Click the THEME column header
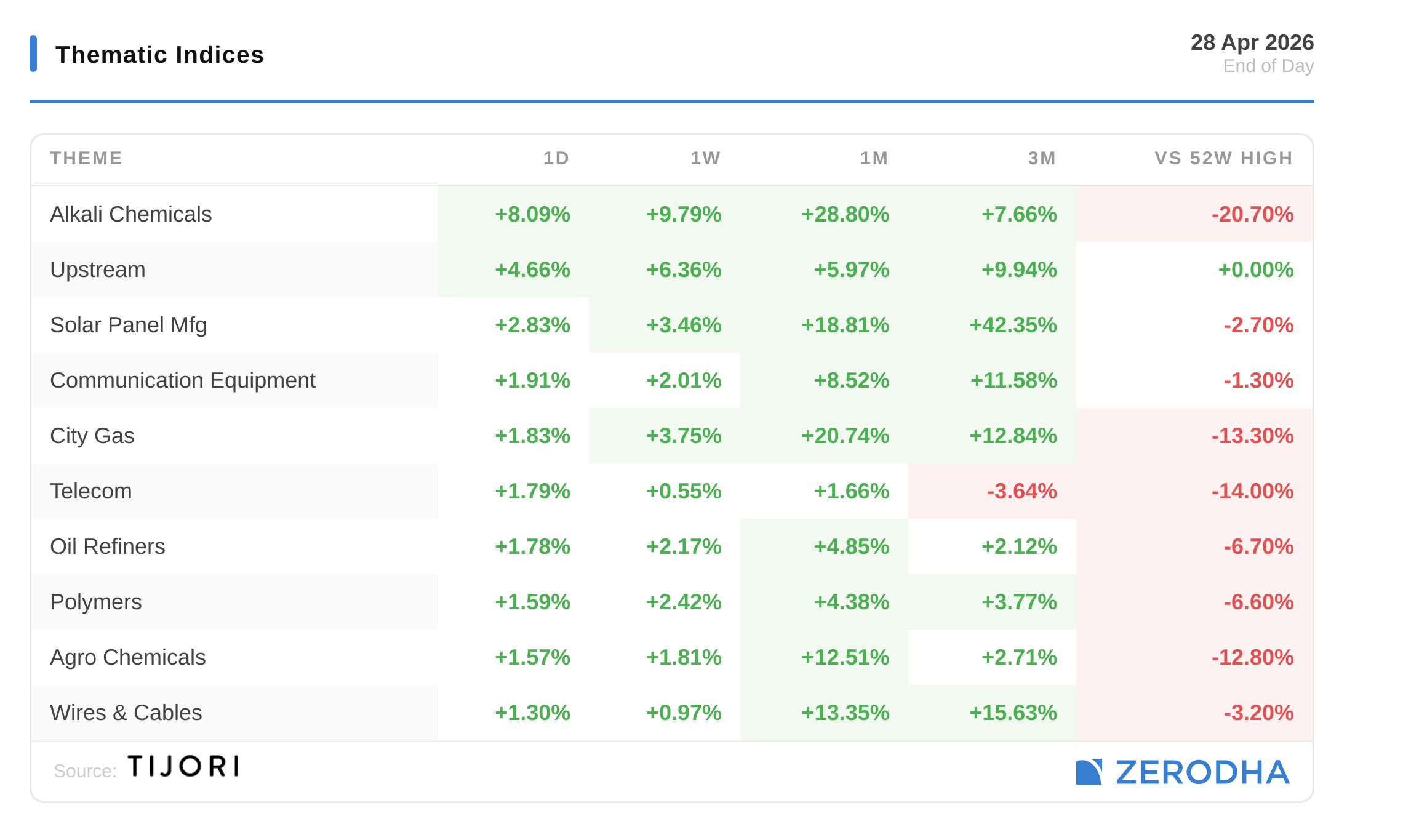1403x840 pixels. point(86,158)
